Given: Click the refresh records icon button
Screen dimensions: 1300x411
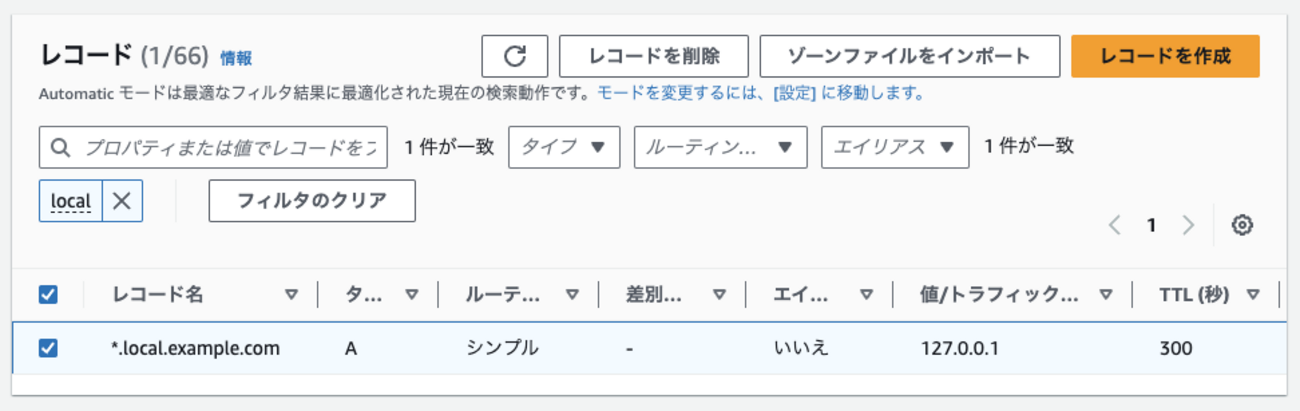Looking at the screenshot, I should coord(514,56).
